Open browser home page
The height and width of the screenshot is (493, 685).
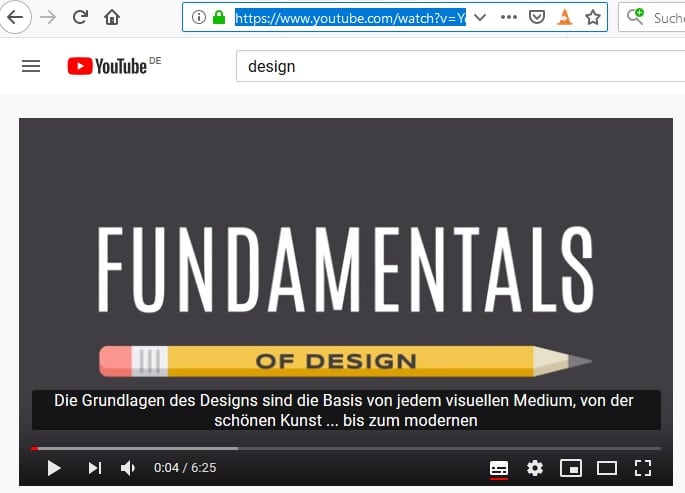pos(112,17)
